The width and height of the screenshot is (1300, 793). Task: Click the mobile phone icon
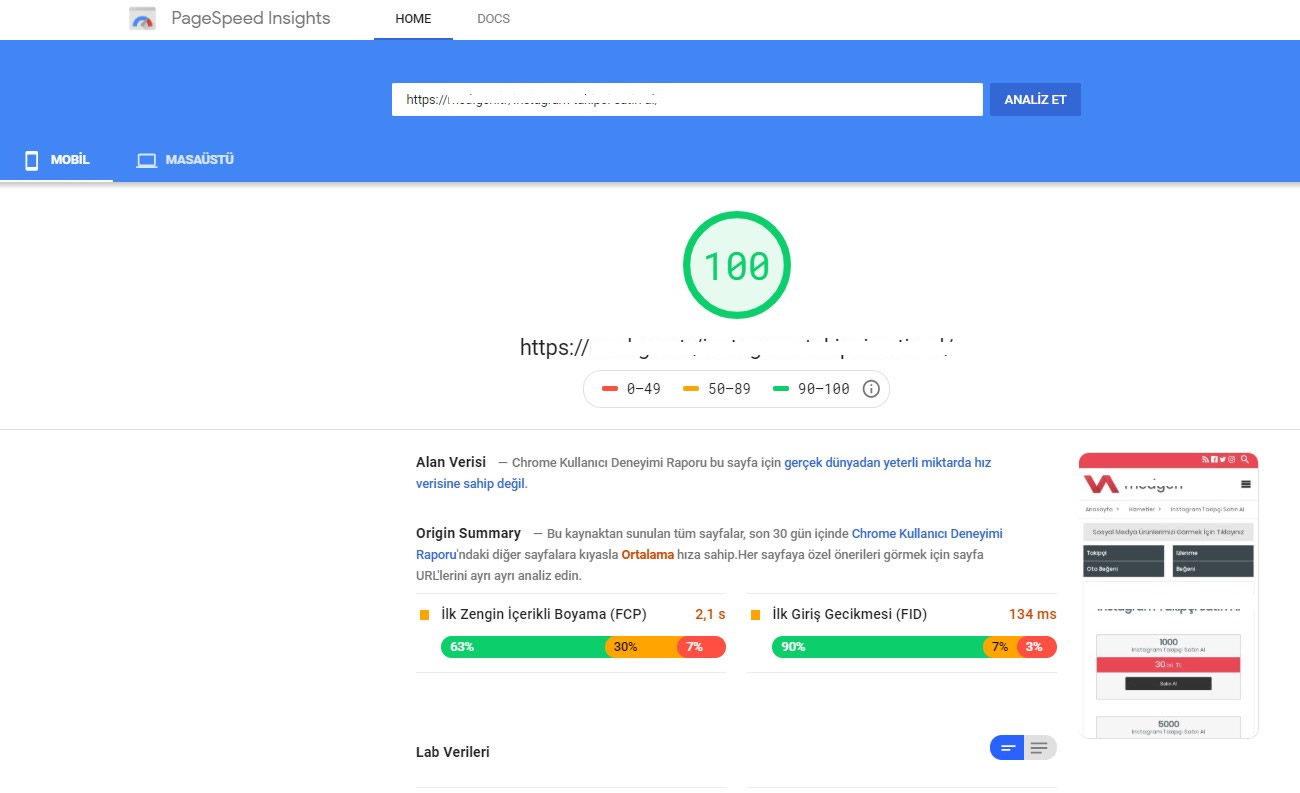click(x=32, y=160)
